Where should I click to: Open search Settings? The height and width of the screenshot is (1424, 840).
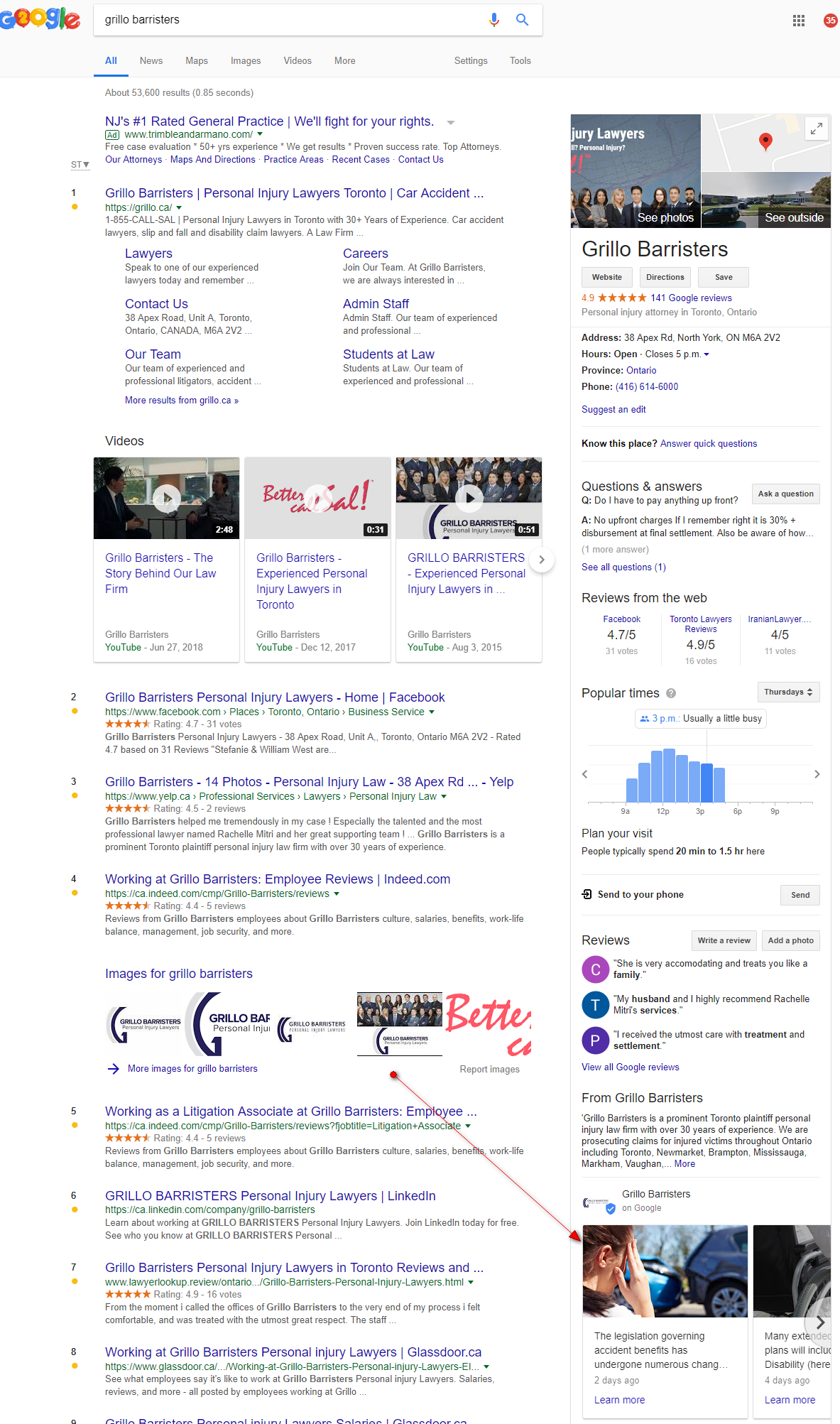point(471,61)
